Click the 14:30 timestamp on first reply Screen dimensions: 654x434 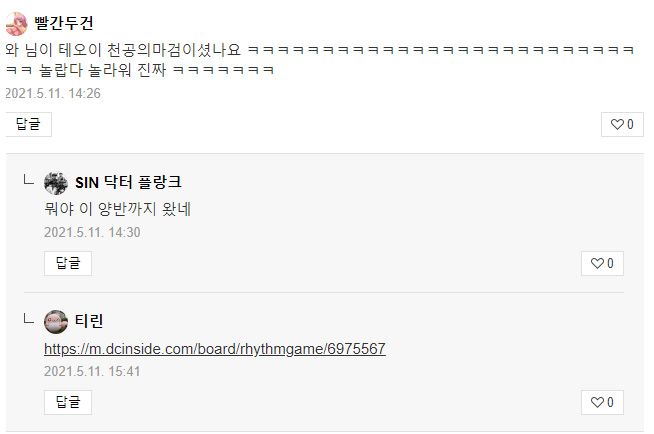[92, 232]
